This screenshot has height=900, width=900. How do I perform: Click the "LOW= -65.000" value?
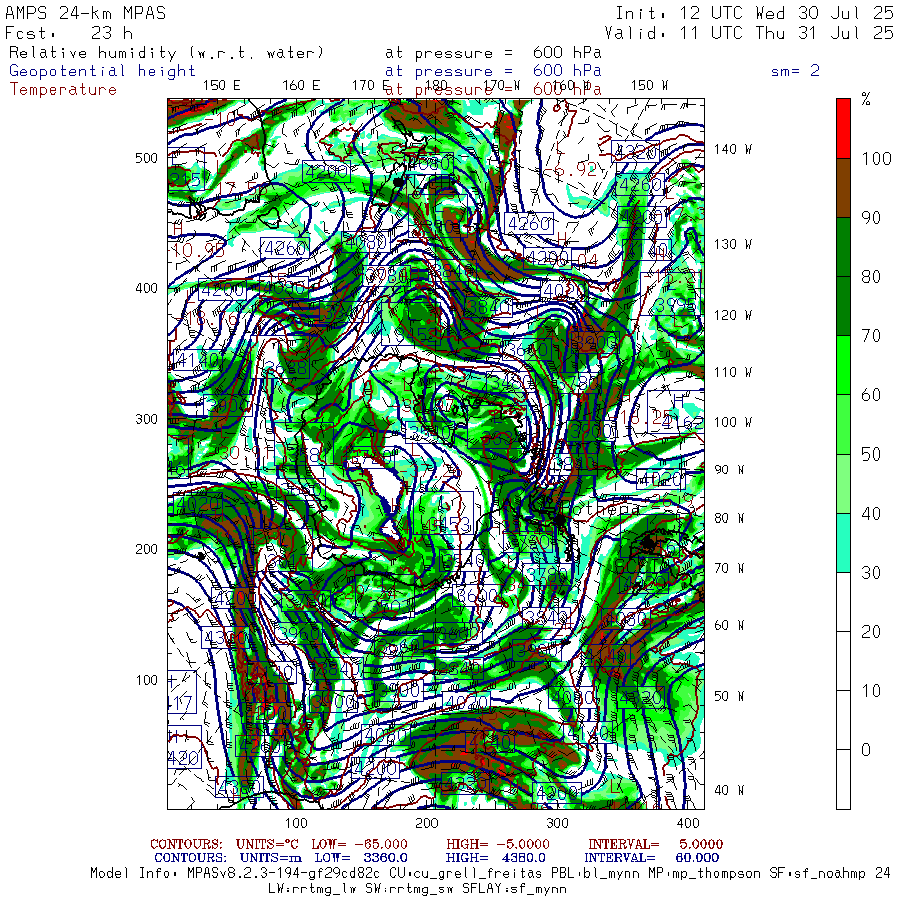click(359, 845)
